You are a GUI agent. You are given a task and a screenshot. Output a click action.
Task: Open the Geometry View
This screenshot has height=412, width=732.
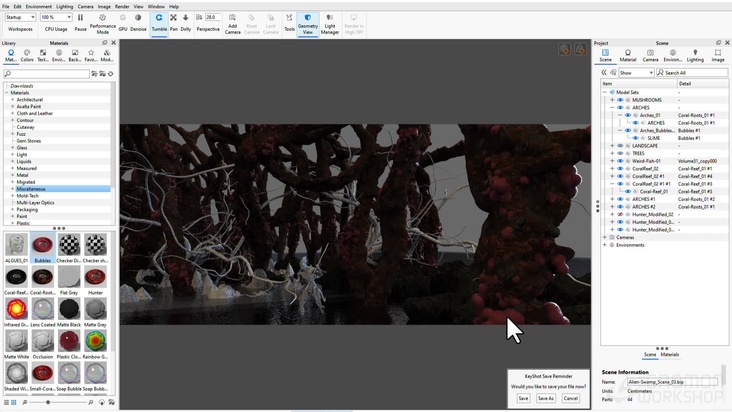coord(308,23)
